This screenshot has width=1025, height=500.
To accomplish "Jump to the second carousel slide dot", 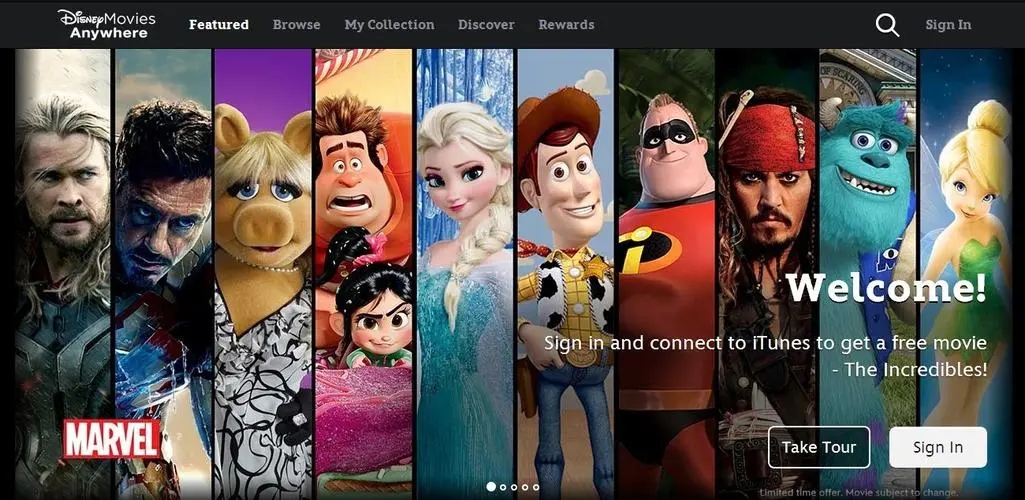I will click(503, 487).
